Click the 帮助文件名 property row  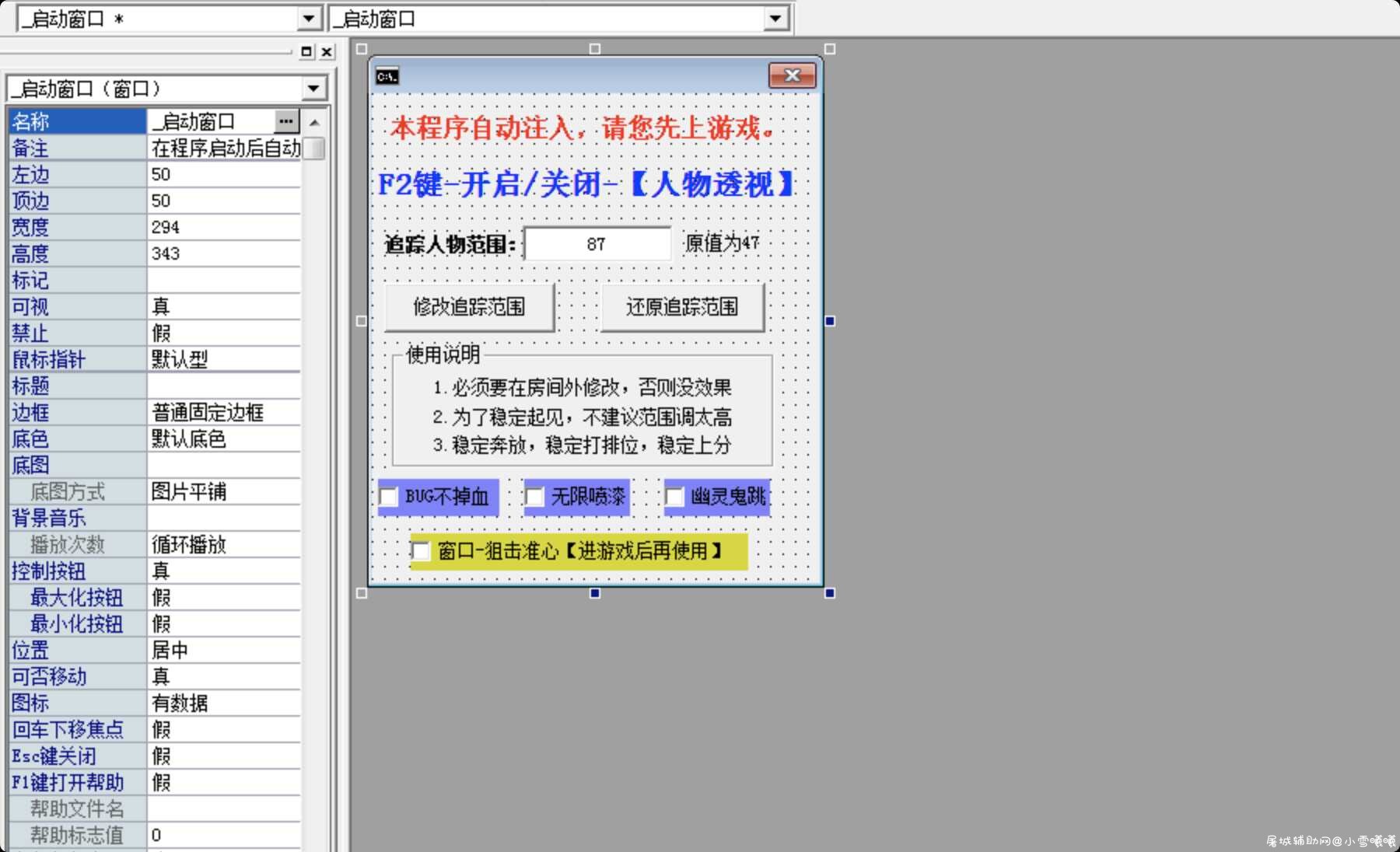pyautogui.click(x=154, y=808)
